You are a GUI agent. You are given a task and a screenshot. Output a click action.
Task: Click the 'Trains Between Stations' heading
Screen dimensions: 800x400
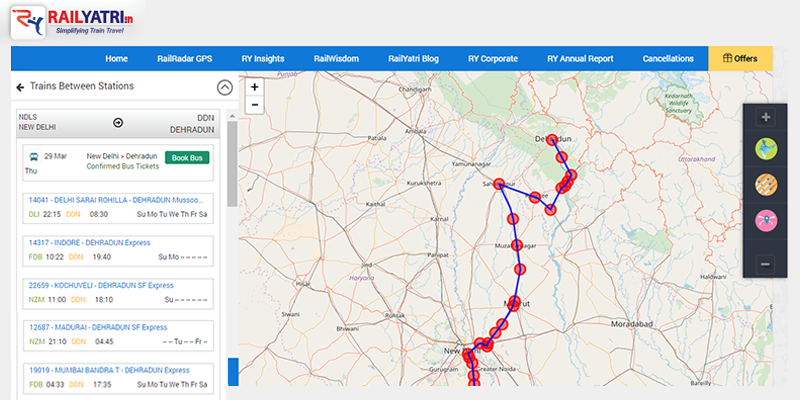[x=82, y=86]
